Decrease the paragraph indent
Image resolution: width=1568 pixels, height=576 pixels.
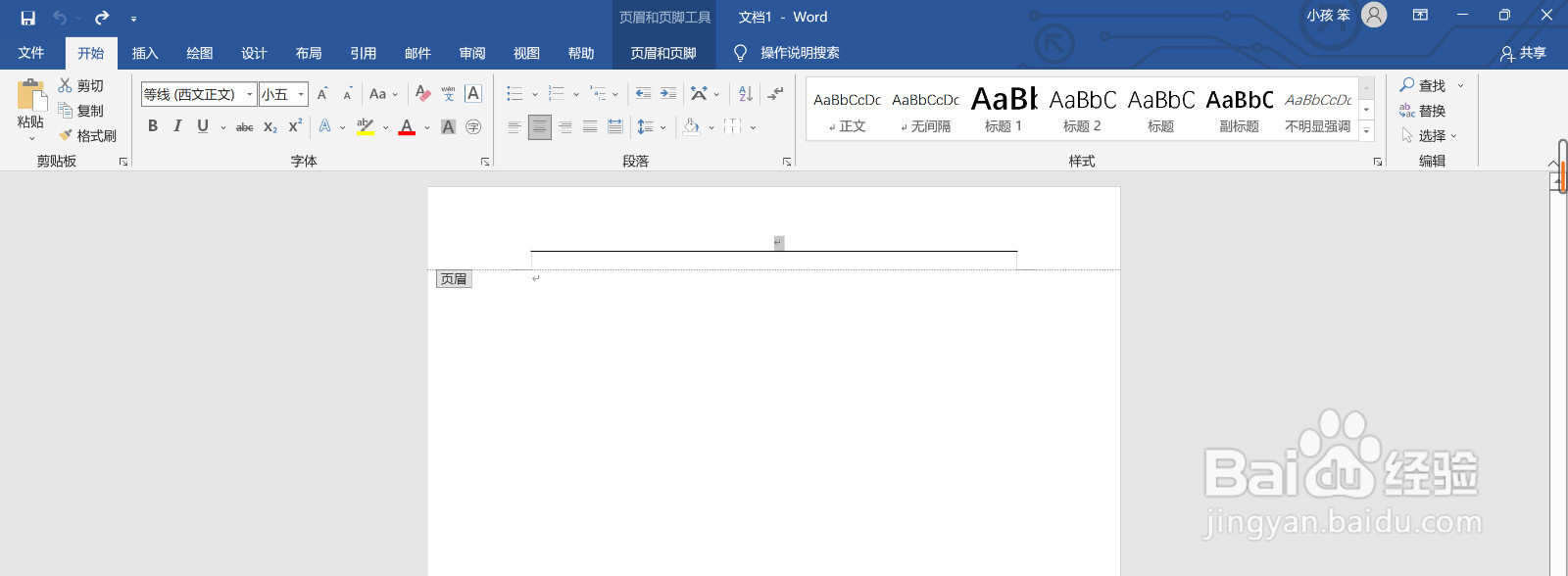[643, 94]
